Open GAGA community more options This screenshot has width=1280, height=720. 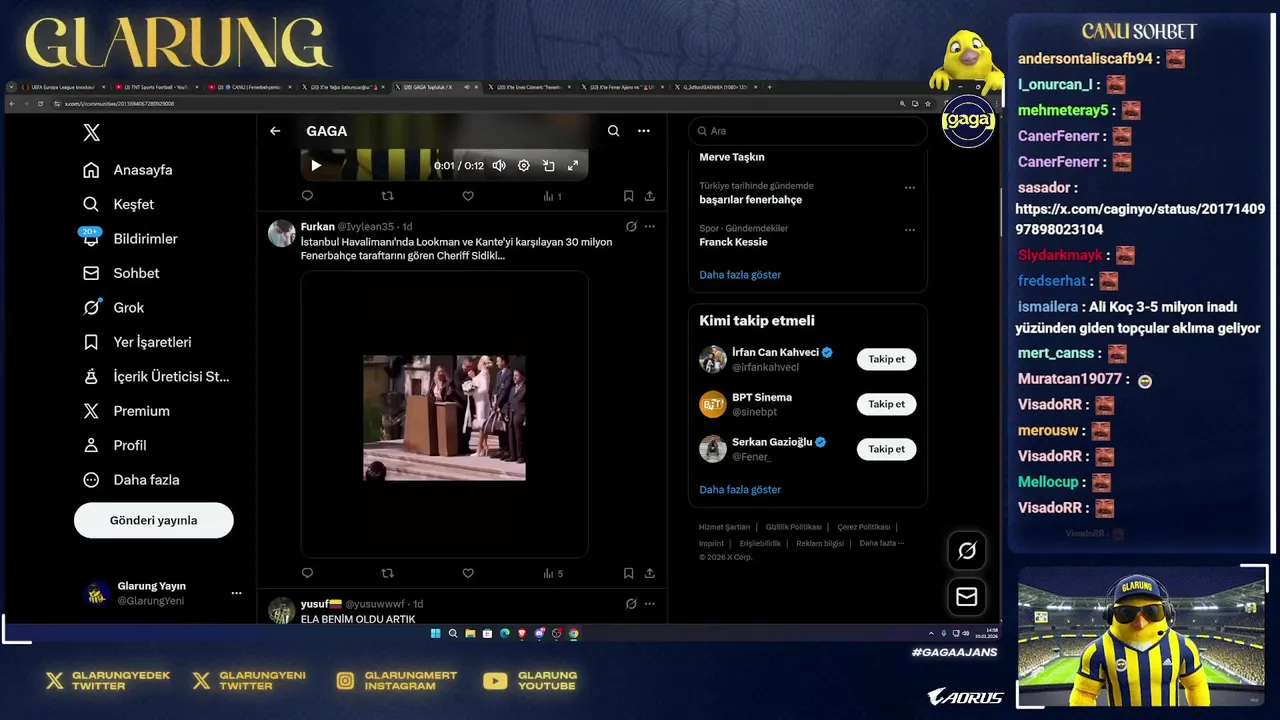click(644, 131)
